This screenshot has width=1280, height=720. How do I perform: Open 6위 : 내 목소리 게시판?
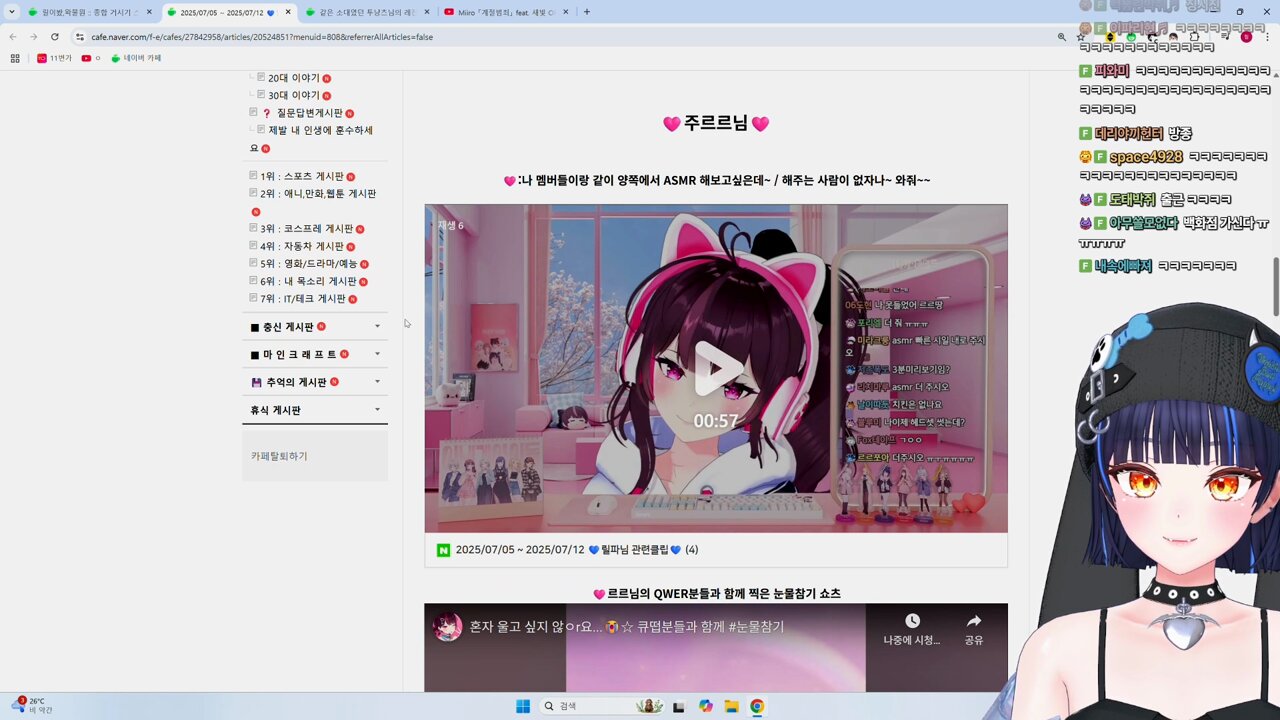click(308, 281)
